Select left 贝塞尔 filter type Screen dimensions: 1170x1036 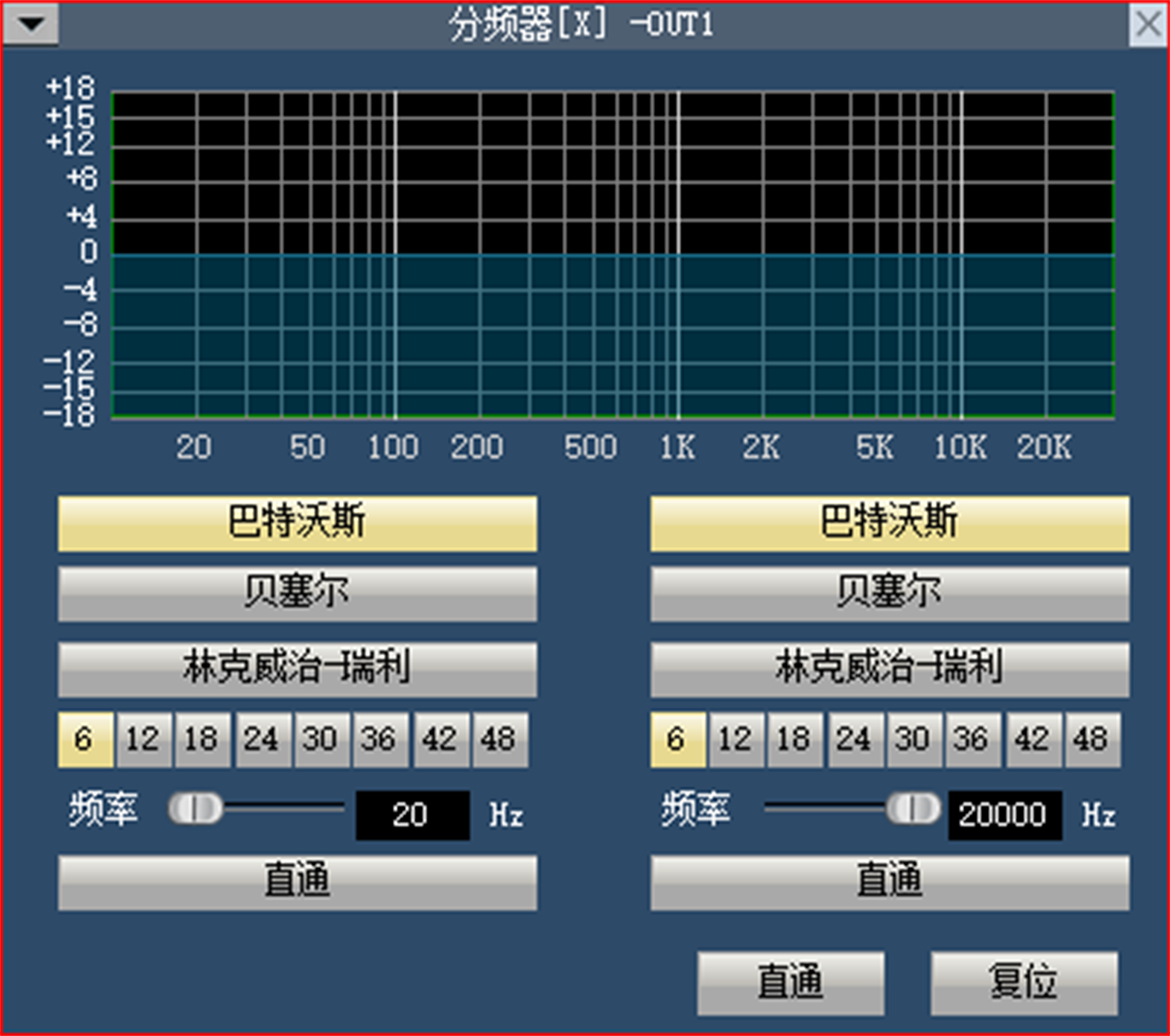(297, 593)
